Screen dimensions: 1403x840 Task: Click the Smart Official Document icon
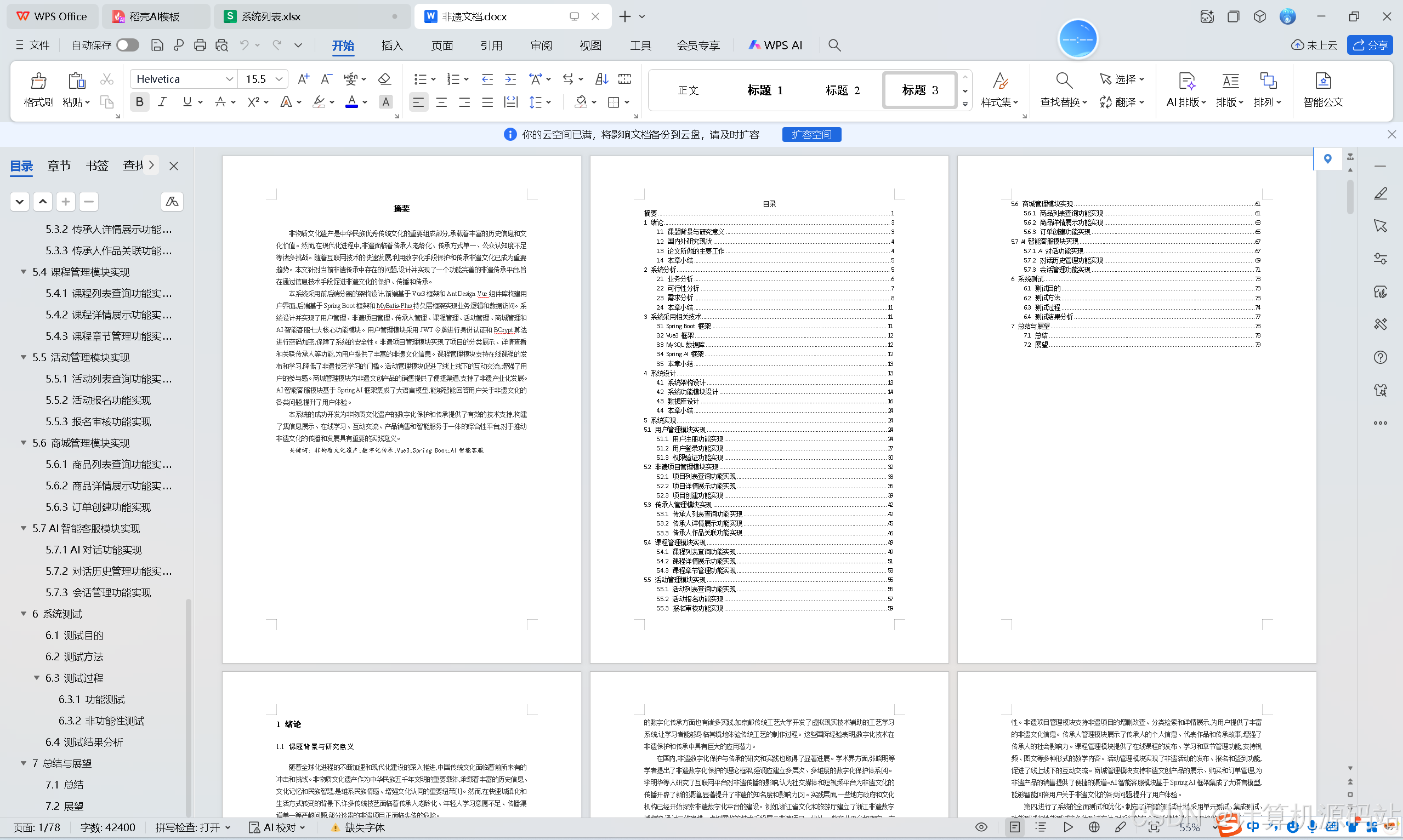(1322, 81)
